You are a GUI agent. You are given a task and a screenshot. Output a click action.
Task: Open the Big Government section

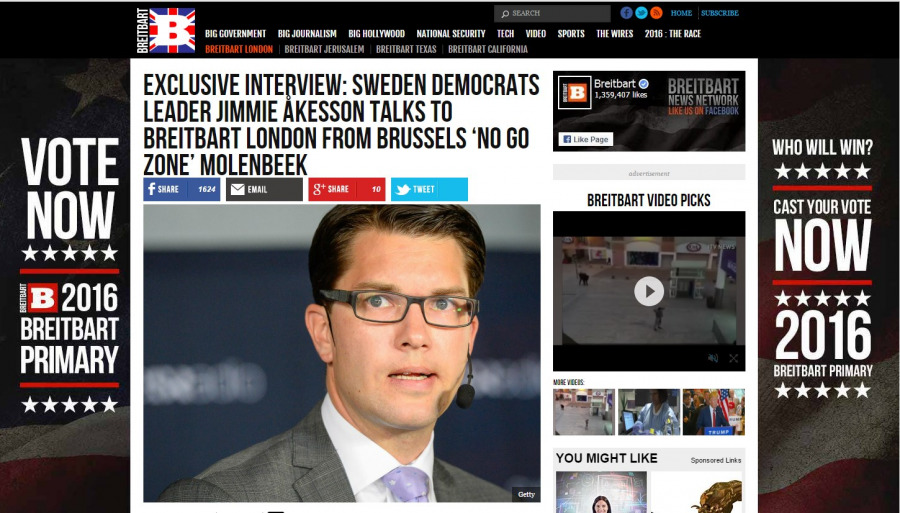(x=235, y=34)
